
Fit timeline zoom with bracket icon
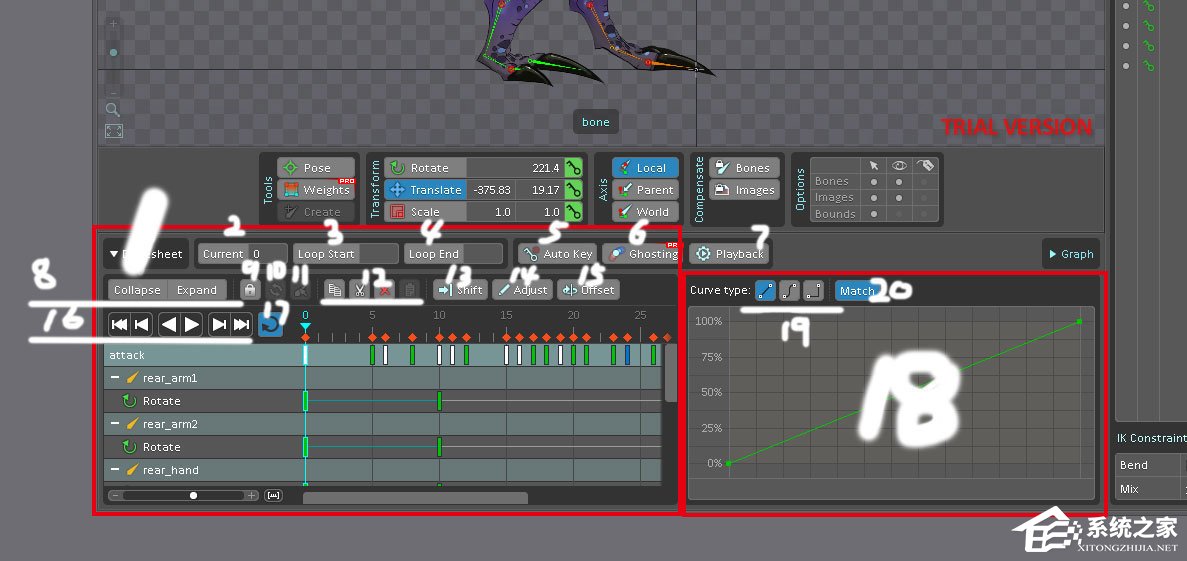point(273,495)
